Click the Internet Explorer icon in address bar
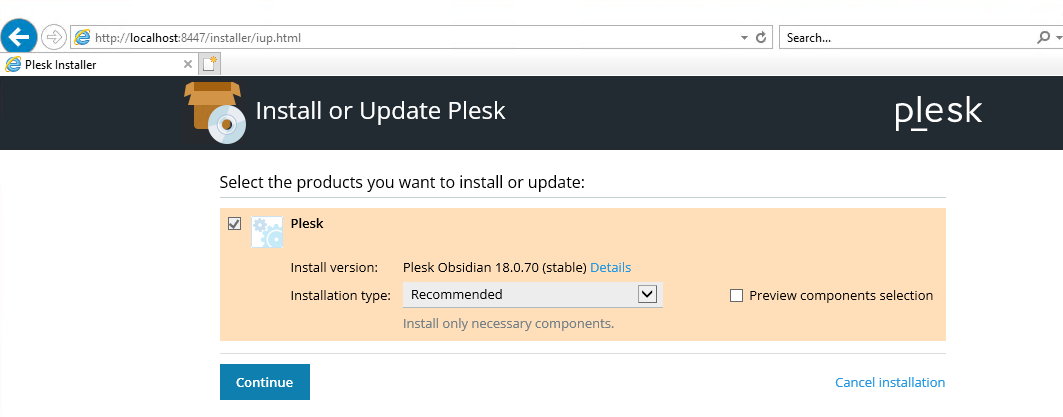1063x417 pixels. tap(82, 37)
